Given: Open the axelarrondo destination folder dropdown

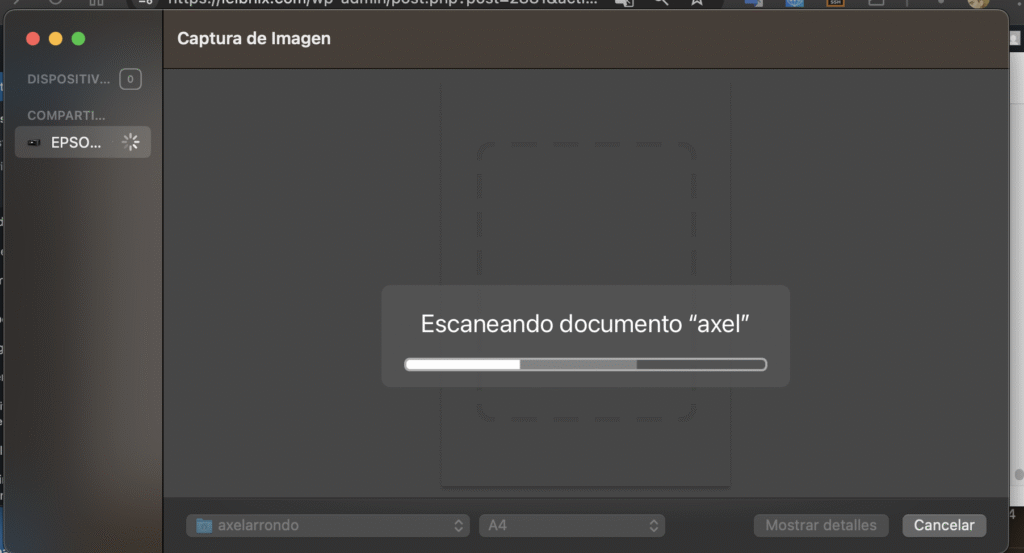Looking at the screenshot, I should click(328, 525).
